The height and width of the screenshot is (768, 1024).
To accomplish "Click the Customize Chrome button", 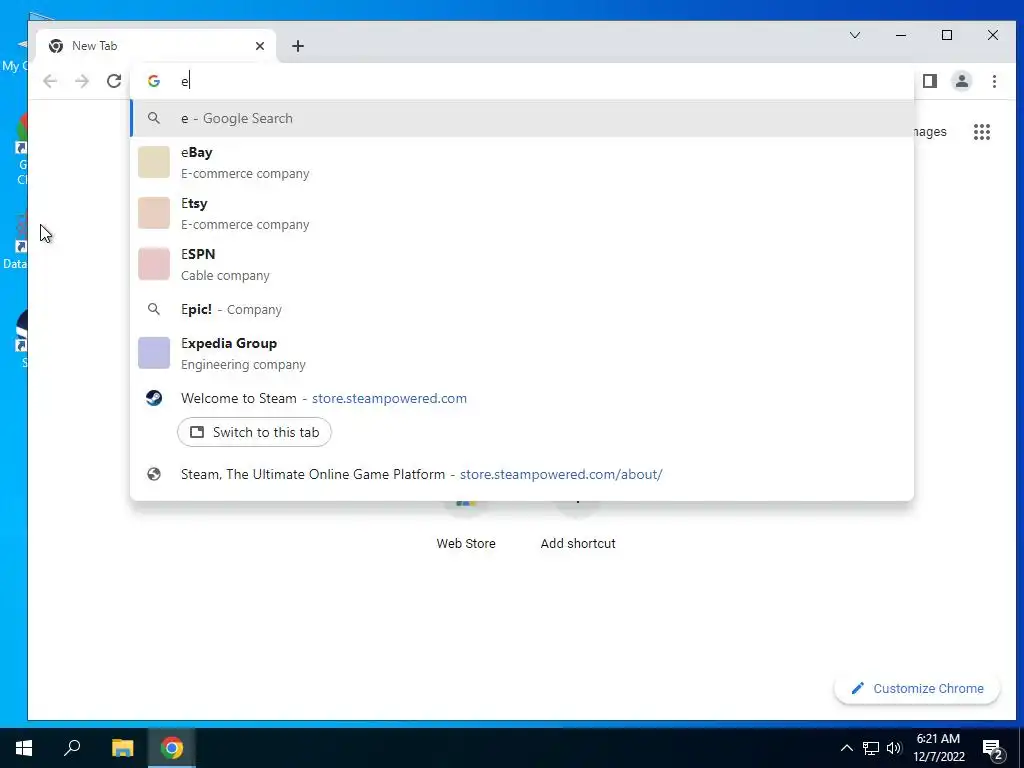I will [917, 688].
